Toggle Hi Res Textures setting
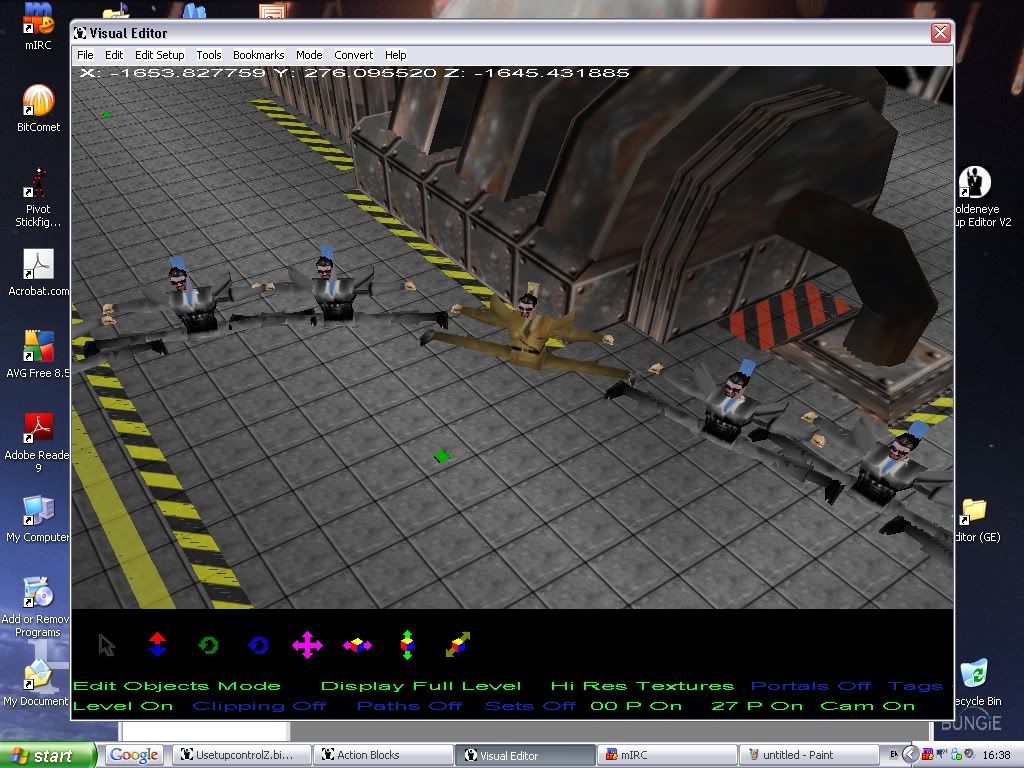 (x=642, y=686)
